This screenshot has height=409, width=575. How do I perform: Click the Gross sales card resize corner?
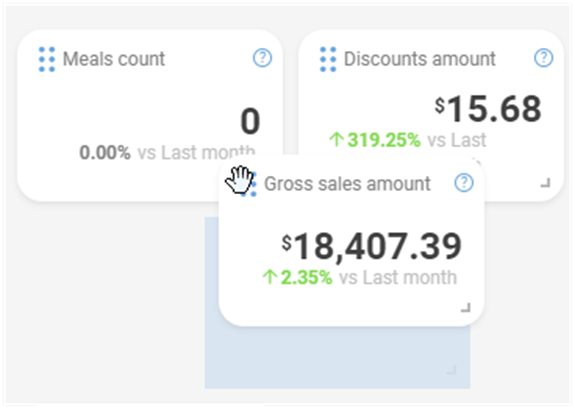pos(466,307)
